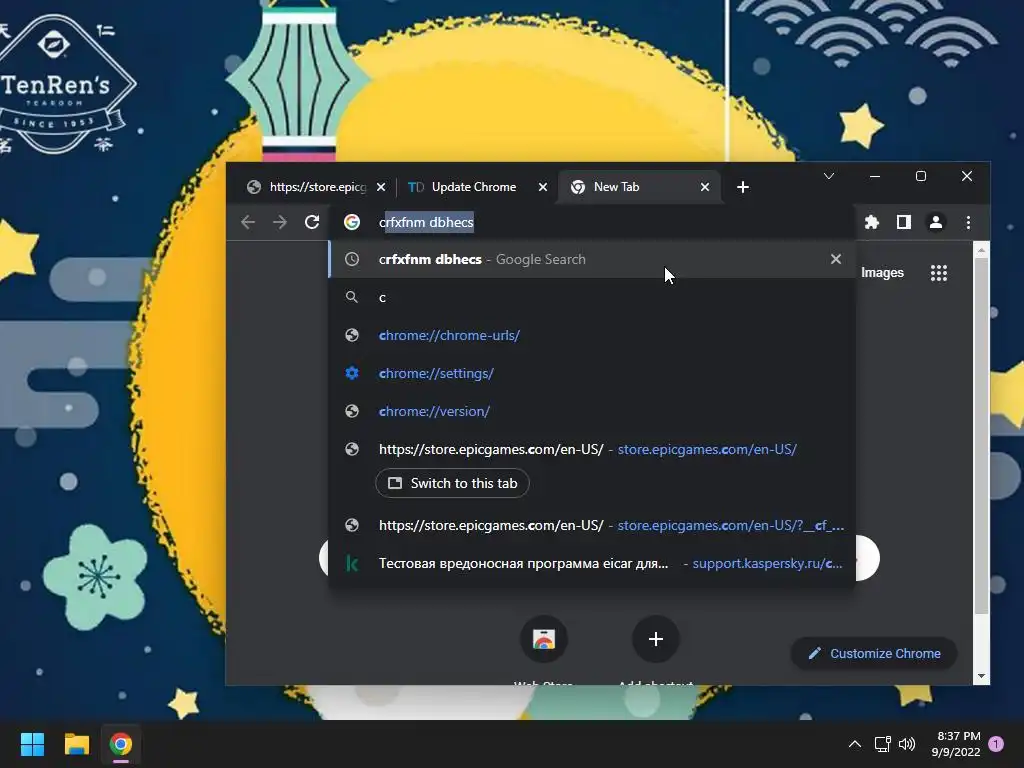Remove the crfxfnm dbhecs suggestion with X
Image resolution: width=1024 pixels, height=768 pixels.
click(x=836, y=259)
